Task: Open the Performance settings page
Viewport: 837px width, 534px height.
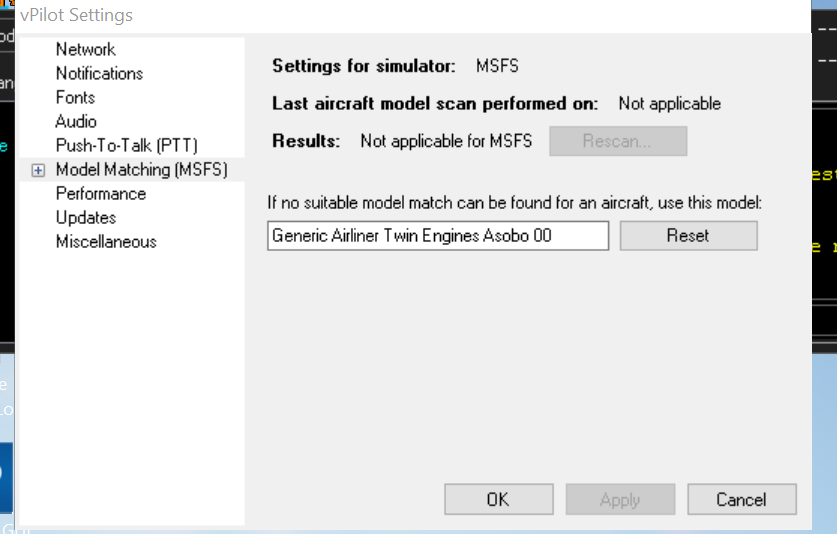Action: pyautogui.click(x=101, y=193)
